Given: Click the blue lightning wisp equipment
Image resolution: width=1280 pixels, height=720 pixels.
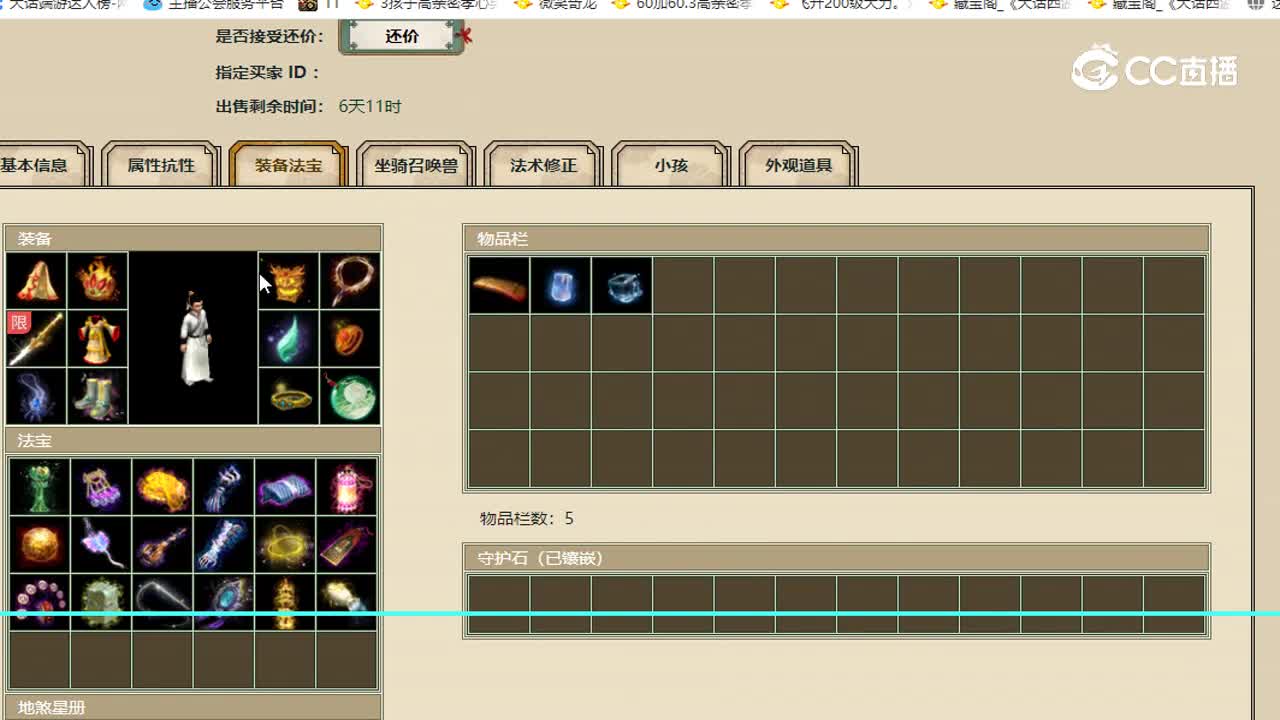Looking at the screenshot, I should pos(37,397).
